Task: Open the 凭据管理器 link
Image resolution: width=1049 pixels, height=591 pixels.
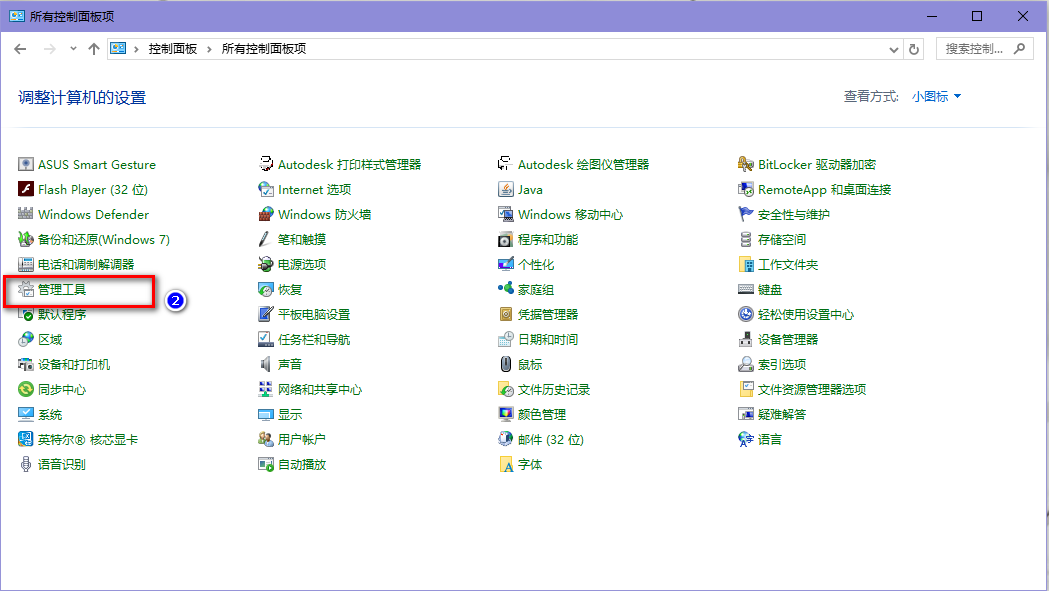Action: 548,315
